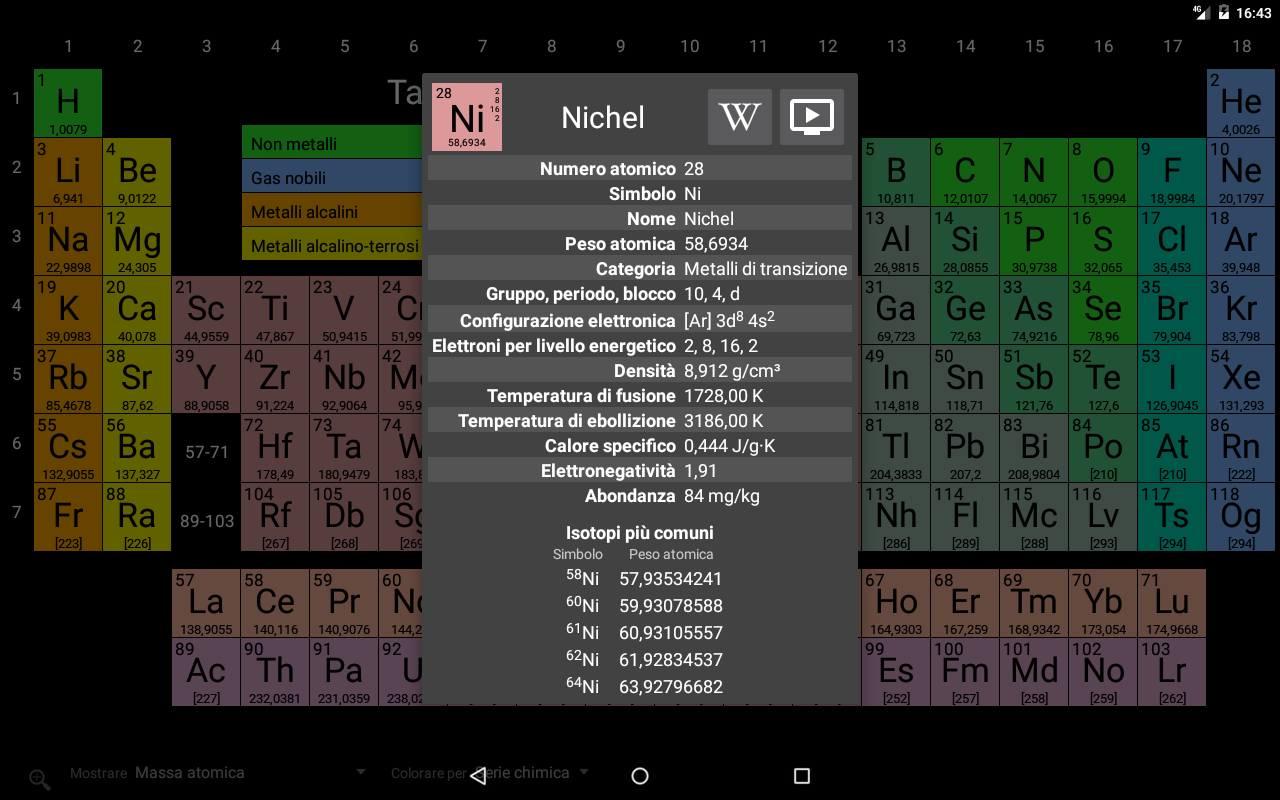Image resolution: width=1280 pixels, height=800 pixels.
Task: Select the Carbon (C) element tile
Action: coord(965,172)
